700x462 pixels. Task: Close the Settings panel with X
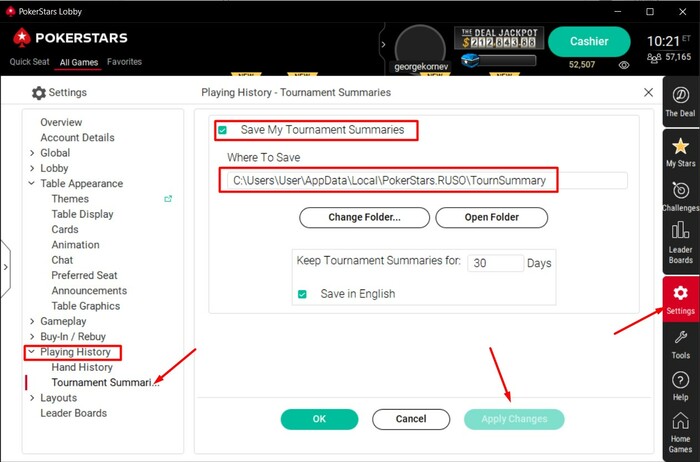pos(648,92)
